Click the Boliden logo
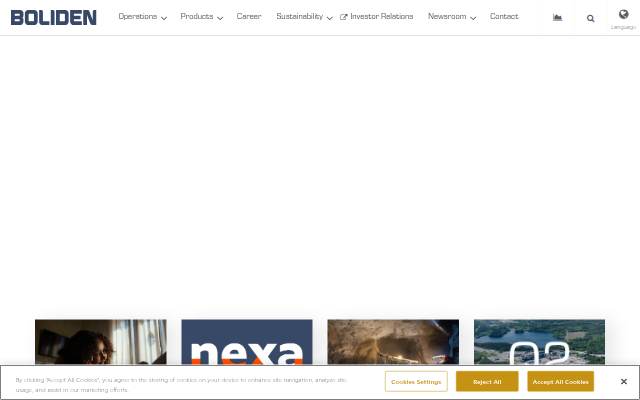 (x=53, y=18)
